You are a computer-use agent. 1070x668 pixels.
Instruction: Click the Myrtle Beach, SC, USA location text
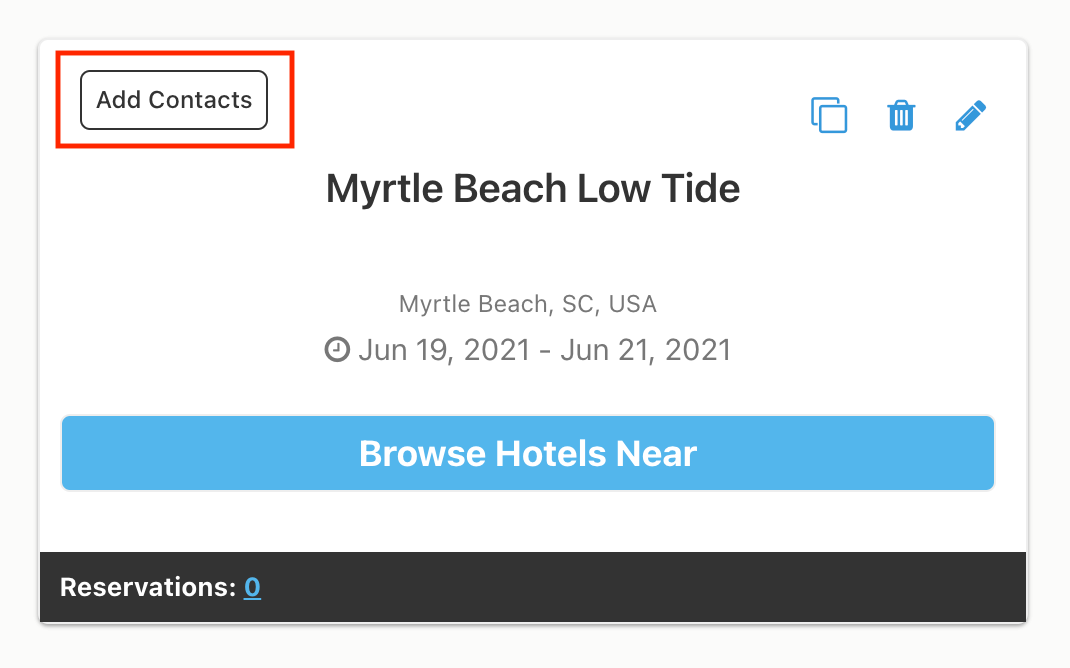[x=527, y=304]
